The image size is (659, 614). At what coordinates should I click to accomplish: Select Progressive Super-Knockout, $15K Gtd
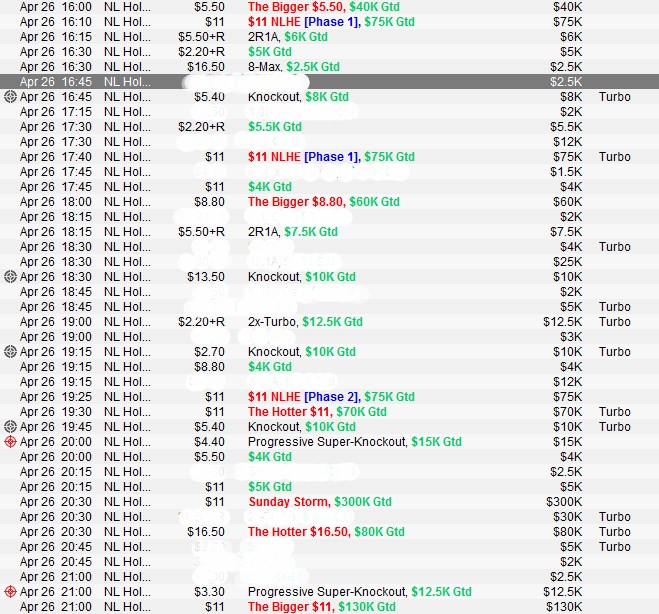[x=355, y=442]
